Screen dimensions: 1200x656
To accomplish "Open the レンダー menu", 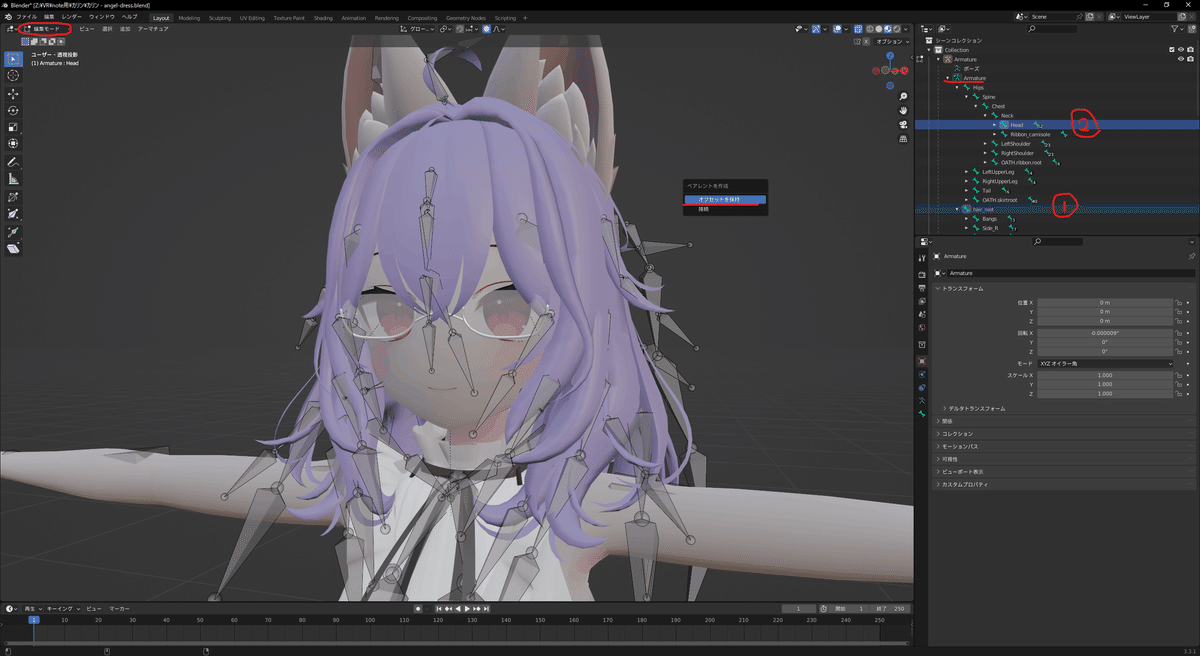I will coord(71,17).
